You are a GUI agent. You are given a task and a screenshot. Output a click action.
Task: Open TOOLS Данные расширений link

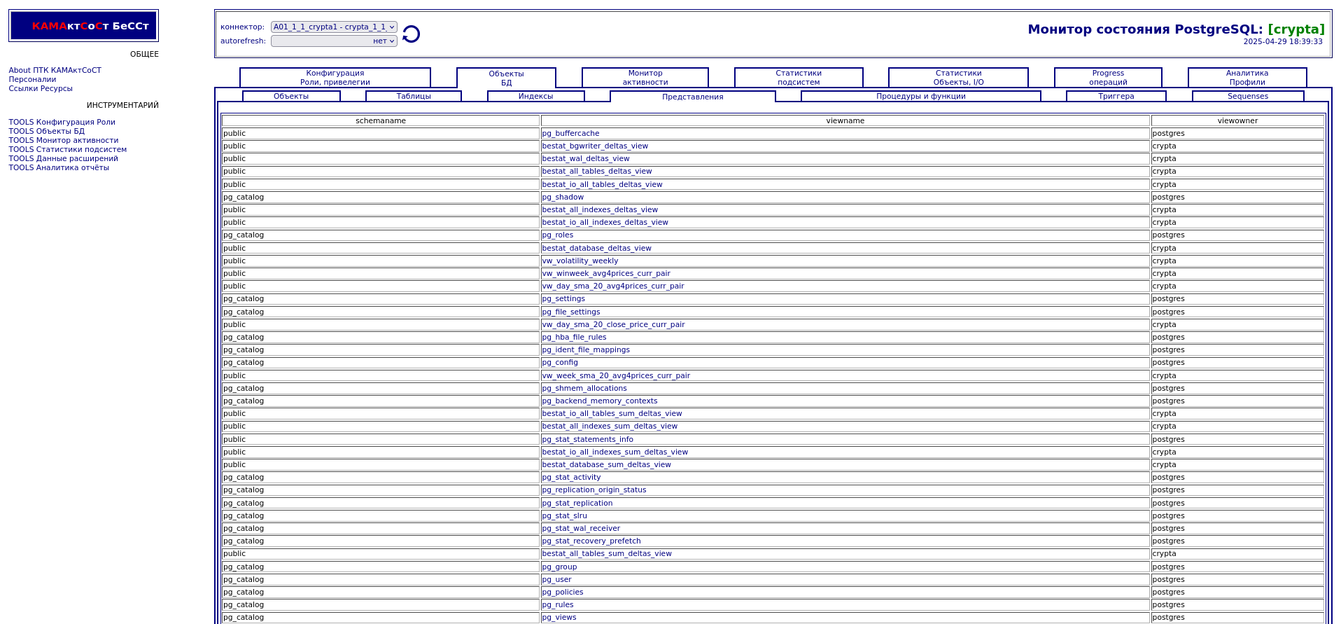point(63,158)
